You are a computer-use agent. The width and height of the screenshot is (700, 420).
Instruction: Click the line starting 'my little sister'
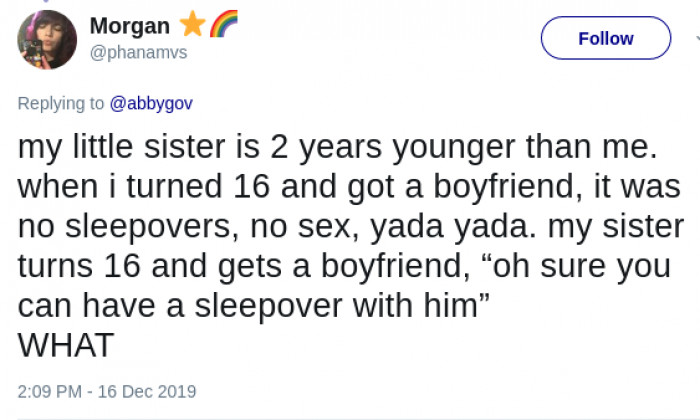[x=336, y=149]
